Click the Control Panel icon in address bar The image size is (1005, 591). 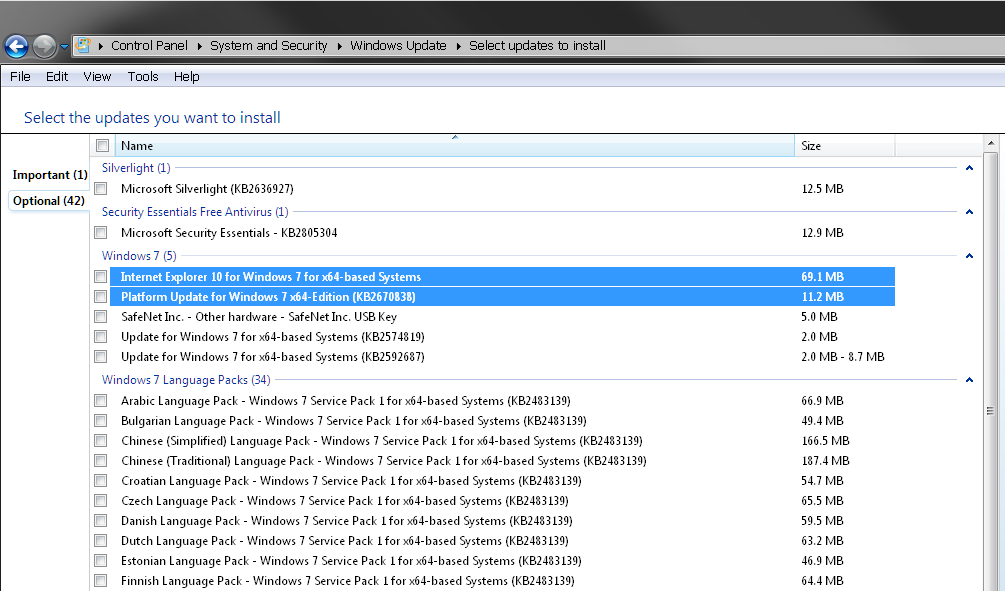84,46
